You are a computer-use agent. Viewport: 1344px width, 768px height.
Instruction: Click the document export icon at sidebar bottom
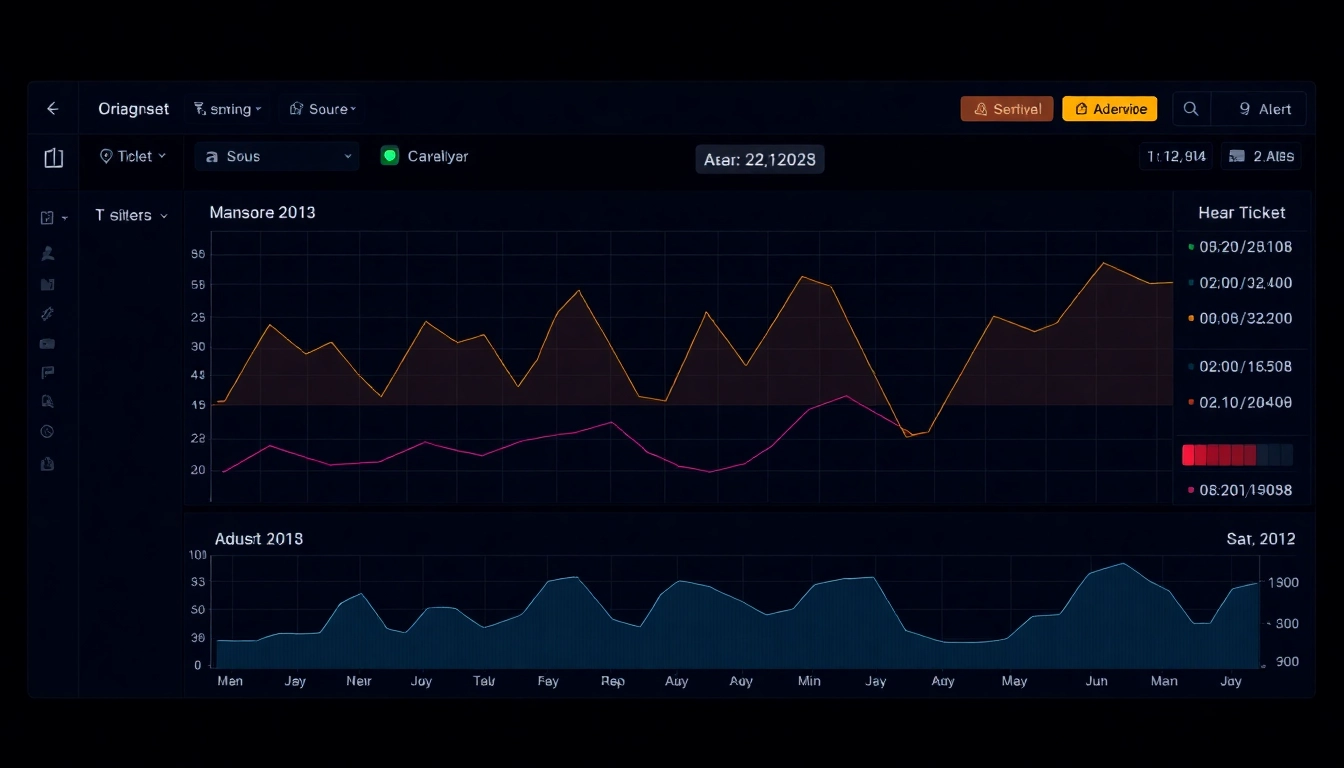(x=47, y=463)
